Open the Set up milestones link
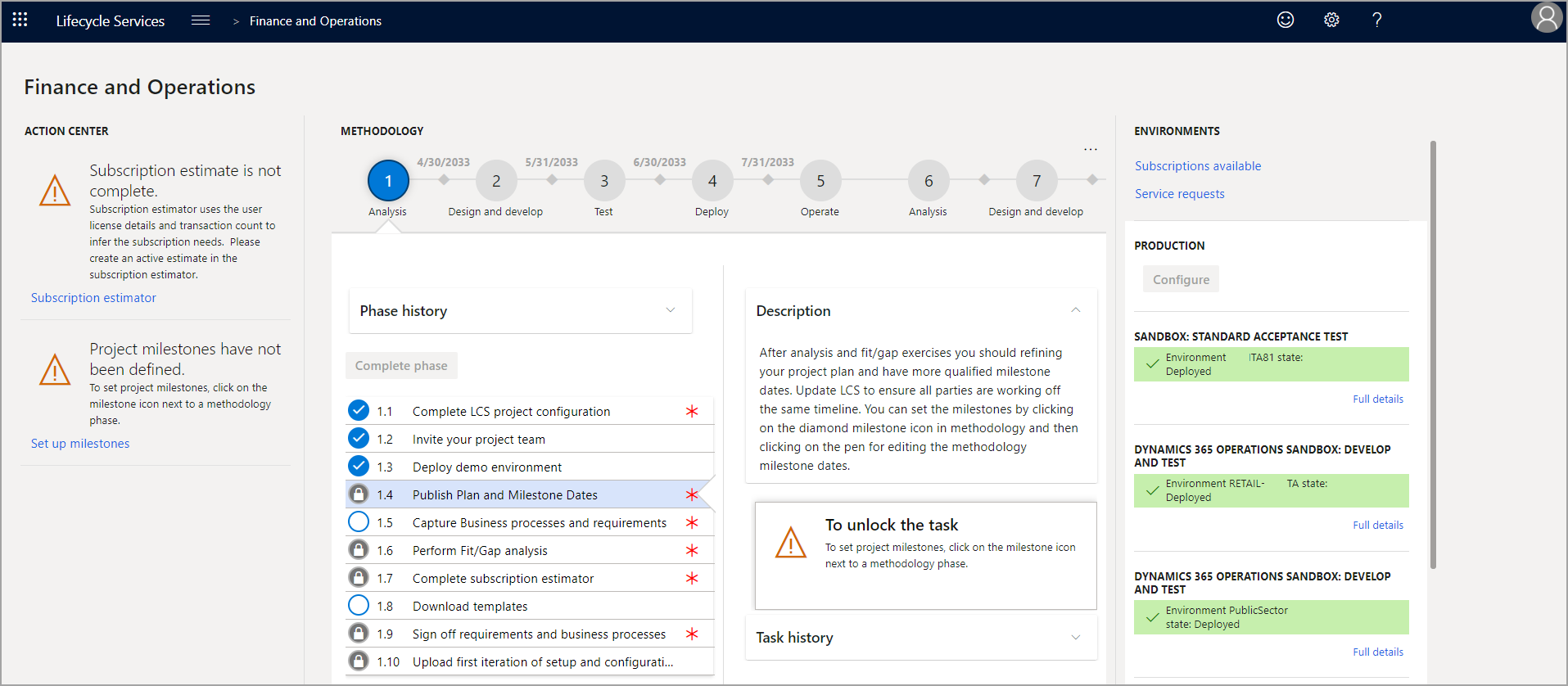Screen dimensions: 1568x686 (x=80, y=444)
